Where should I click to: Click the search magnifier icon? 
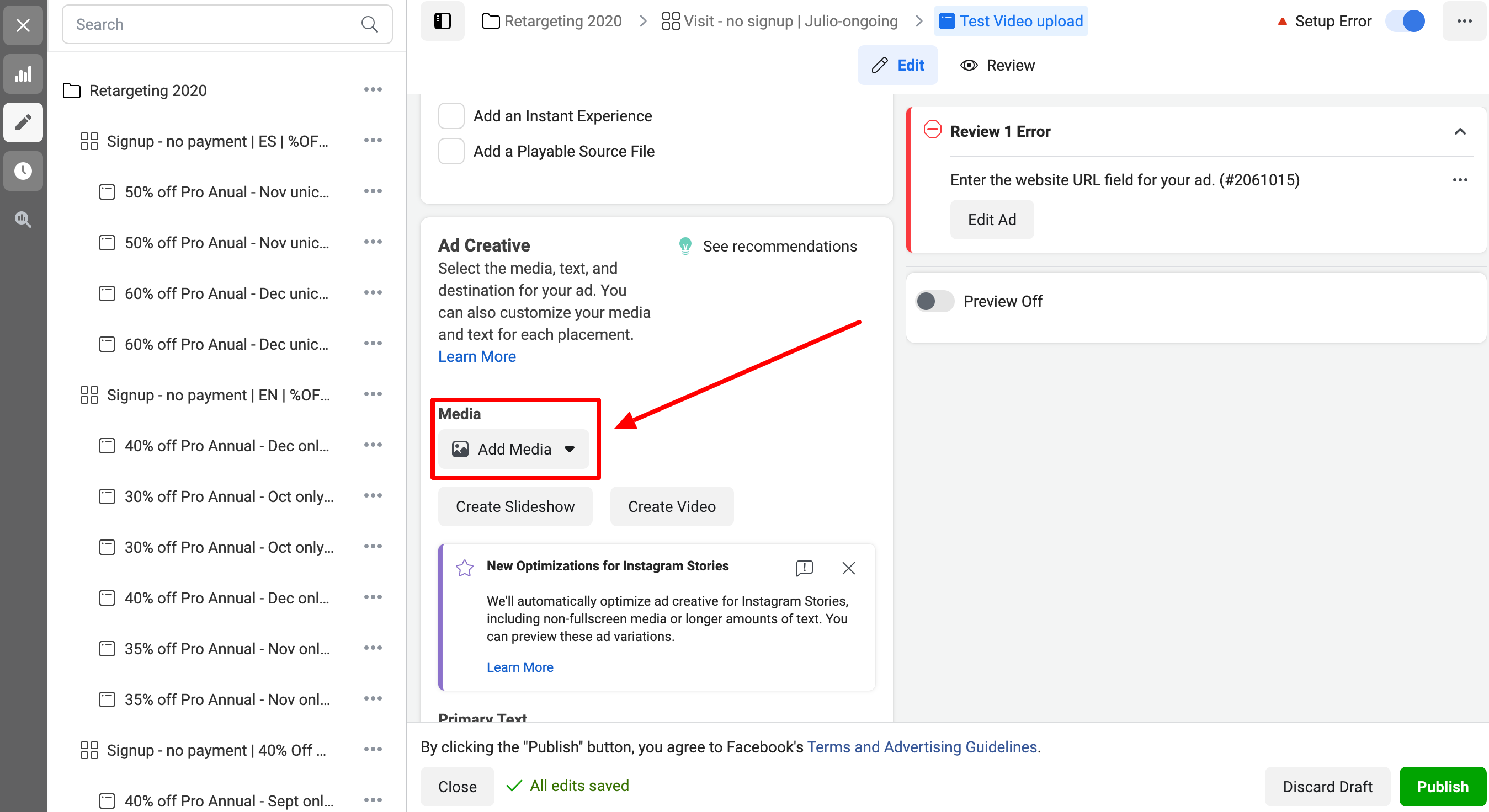point(369,24)
